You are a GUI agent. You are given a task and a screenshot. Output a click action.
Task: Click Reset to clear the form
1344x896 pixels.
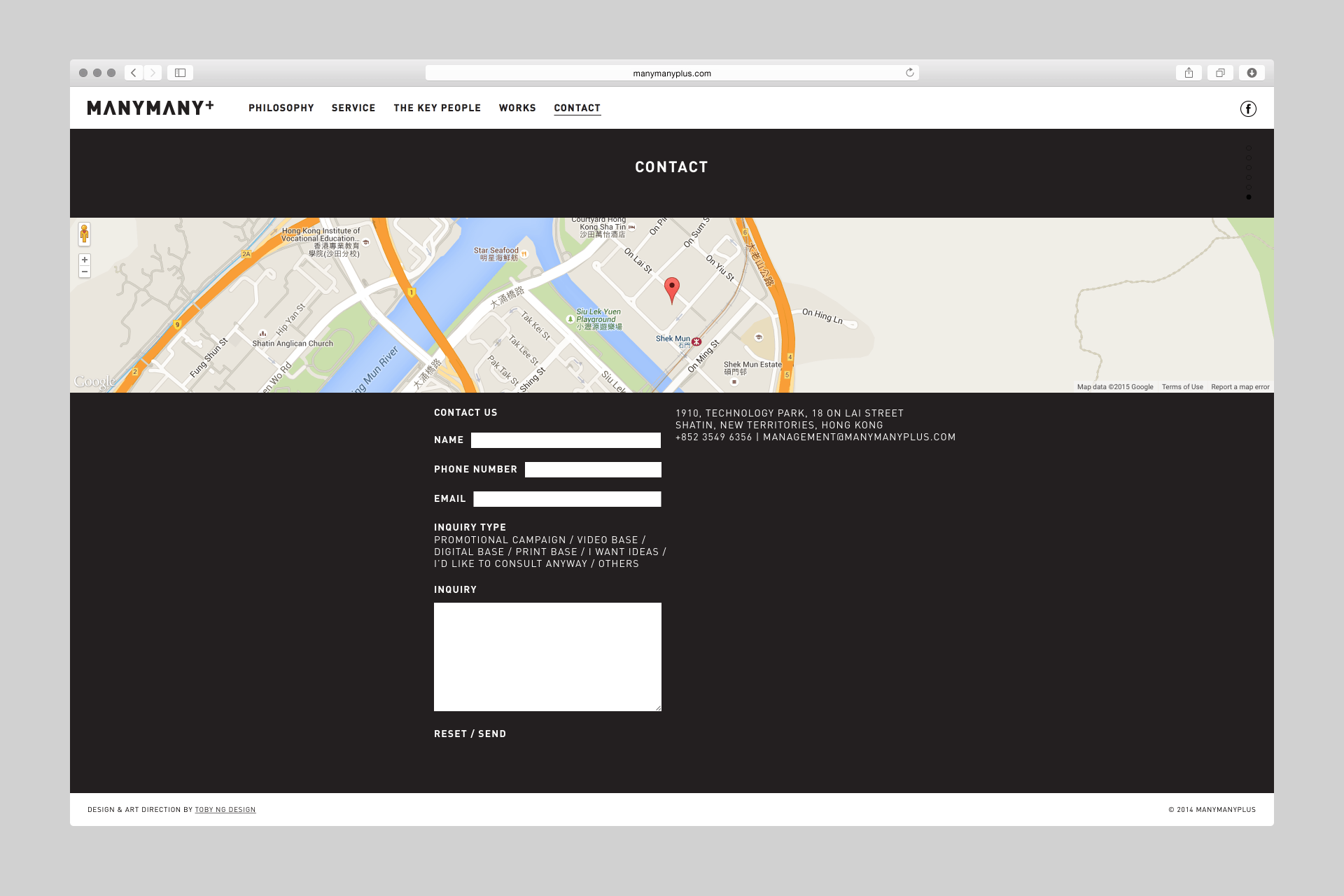point(450,734)
